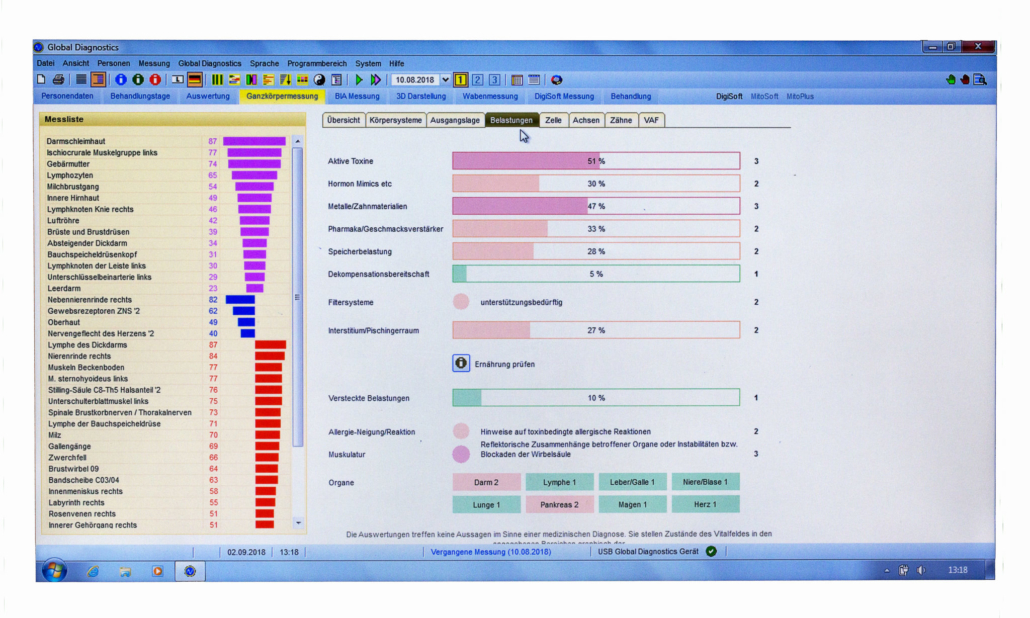Click the double play arrow icon
The image size is (1030, 618).
point(375,79)
